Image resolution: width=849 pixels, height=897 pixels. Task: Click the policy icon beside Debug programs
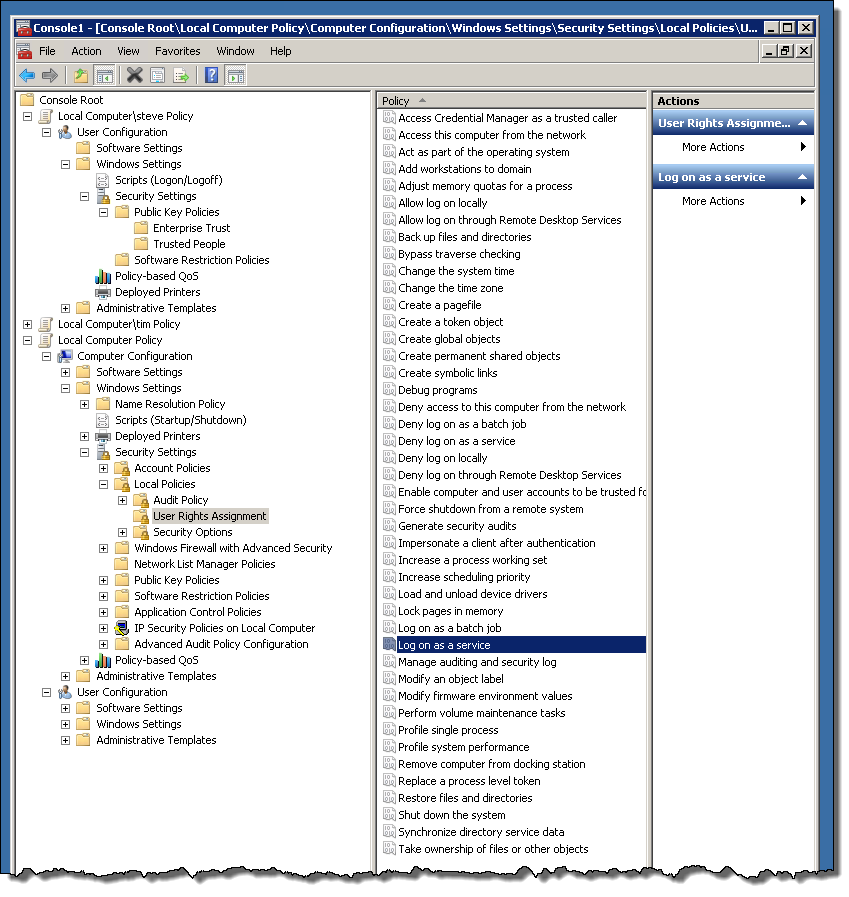(389, 390)
